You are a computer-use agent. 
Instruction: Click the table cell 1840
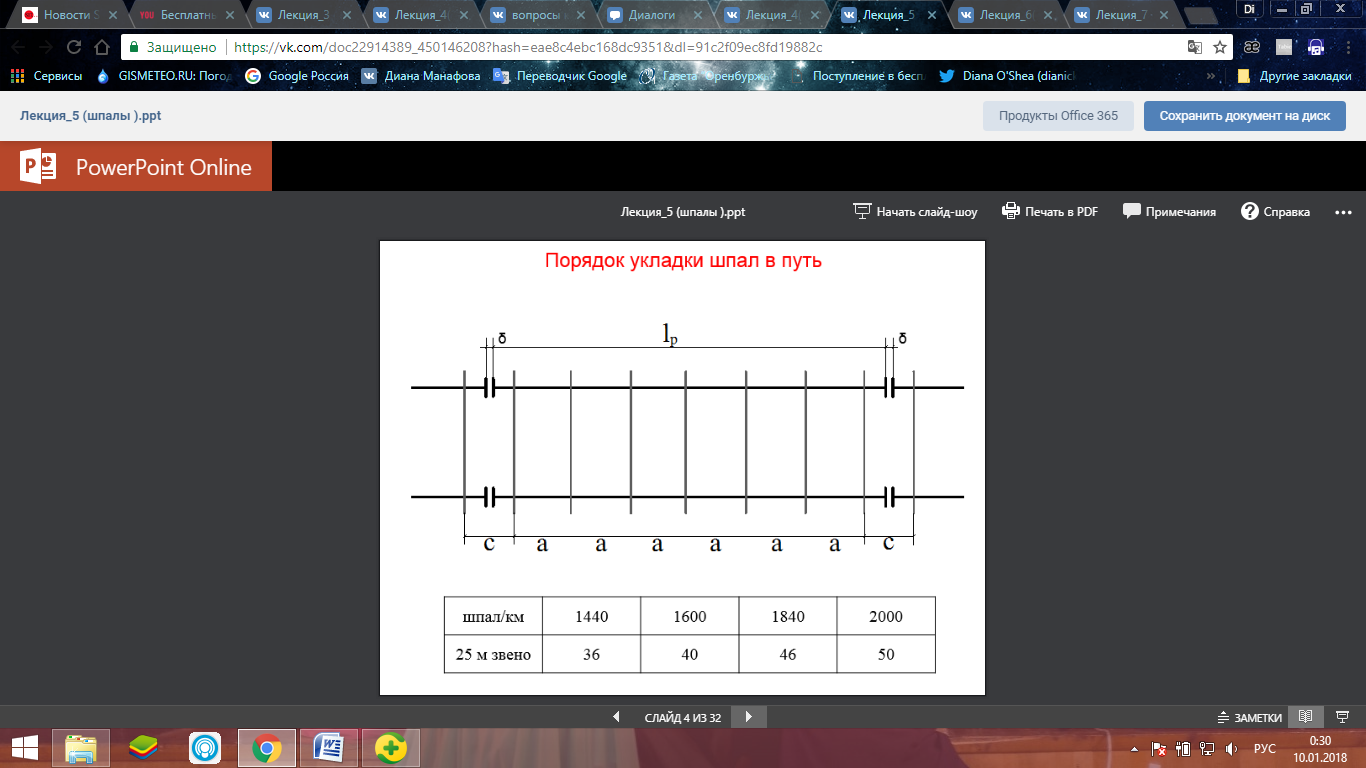pos(788,616)
